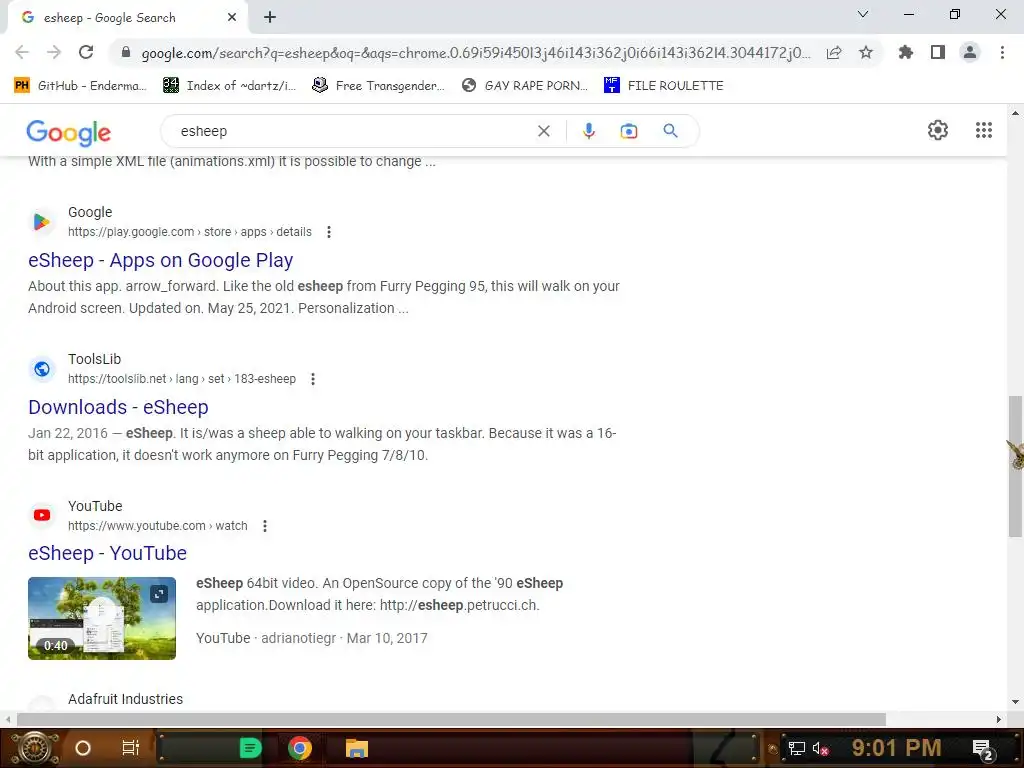
Task: Search by image with the camera icon
Action: [x=628, y=131]
